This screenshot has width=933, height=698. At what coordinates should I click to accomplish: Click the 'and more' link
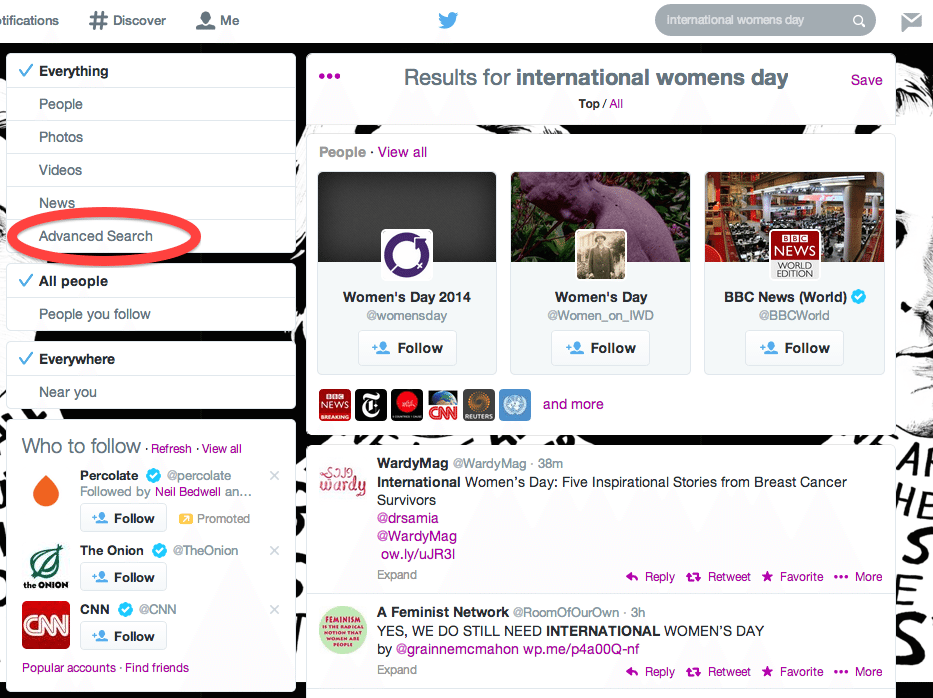573,405
